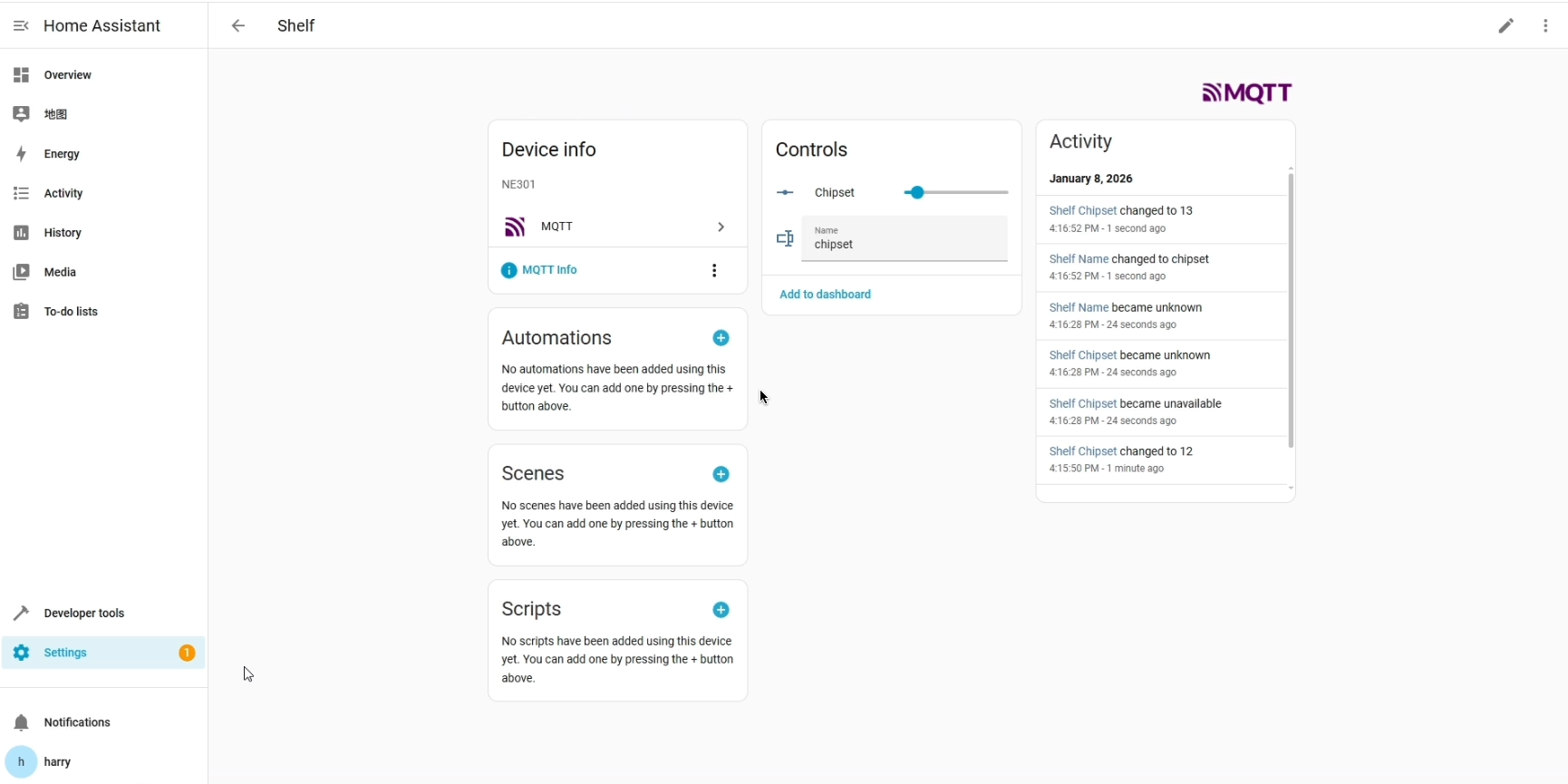
Task: Open the Notifications bell item
Action: tap(76, 722)
